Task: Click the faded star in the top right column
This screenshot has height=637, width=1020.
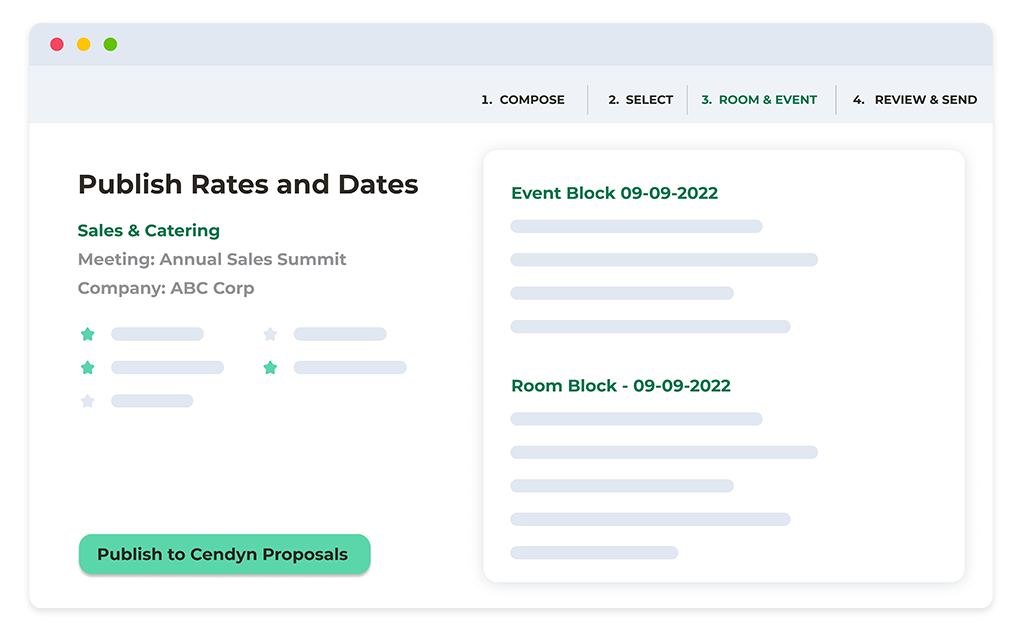Action: 270,334
